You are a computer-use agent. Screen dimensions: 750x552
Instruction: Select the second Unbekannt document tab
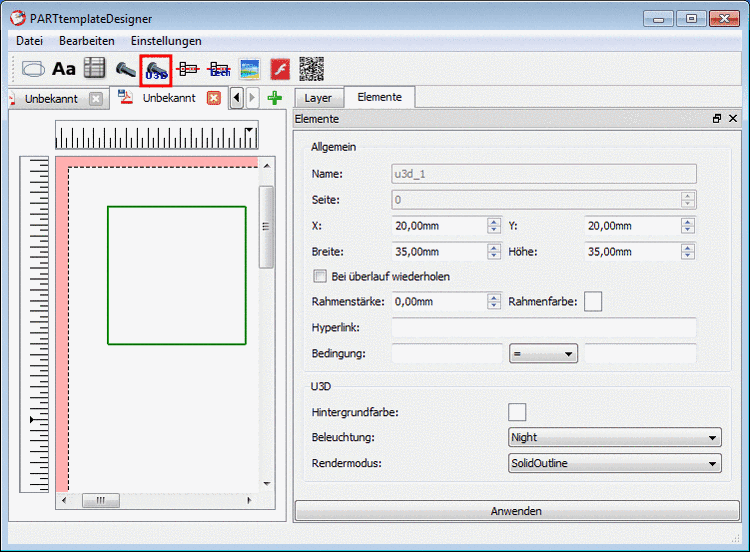[x=169, y=98]
